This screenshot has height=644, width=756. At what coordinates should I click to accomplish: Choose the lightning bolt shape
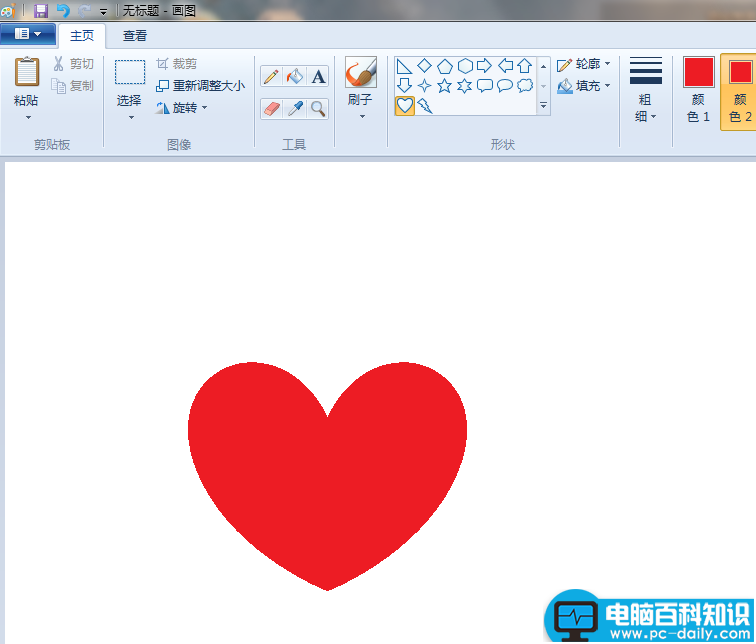point(425,106)
